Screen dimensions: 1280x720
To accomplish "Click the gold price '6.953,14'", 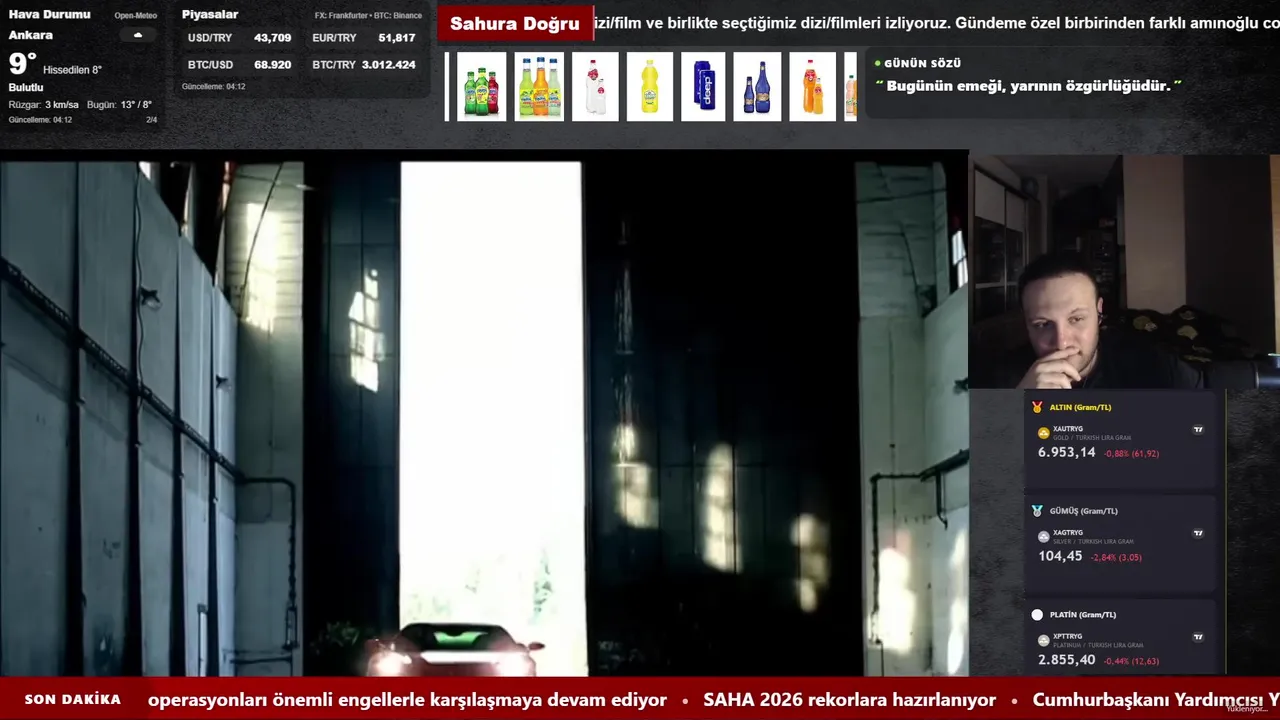I will click(x=1066, y=453).
